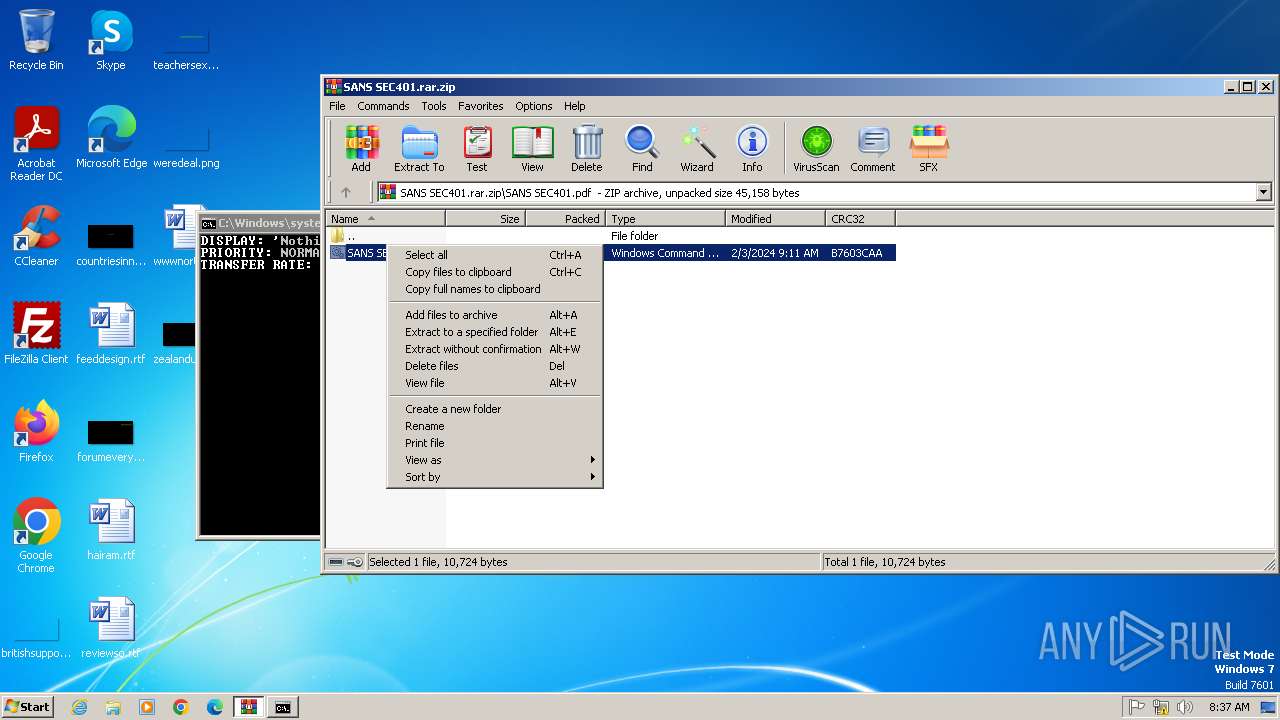Open the Favorites menu
Screen dimensions: 1280x720
(x=481, y=106)
